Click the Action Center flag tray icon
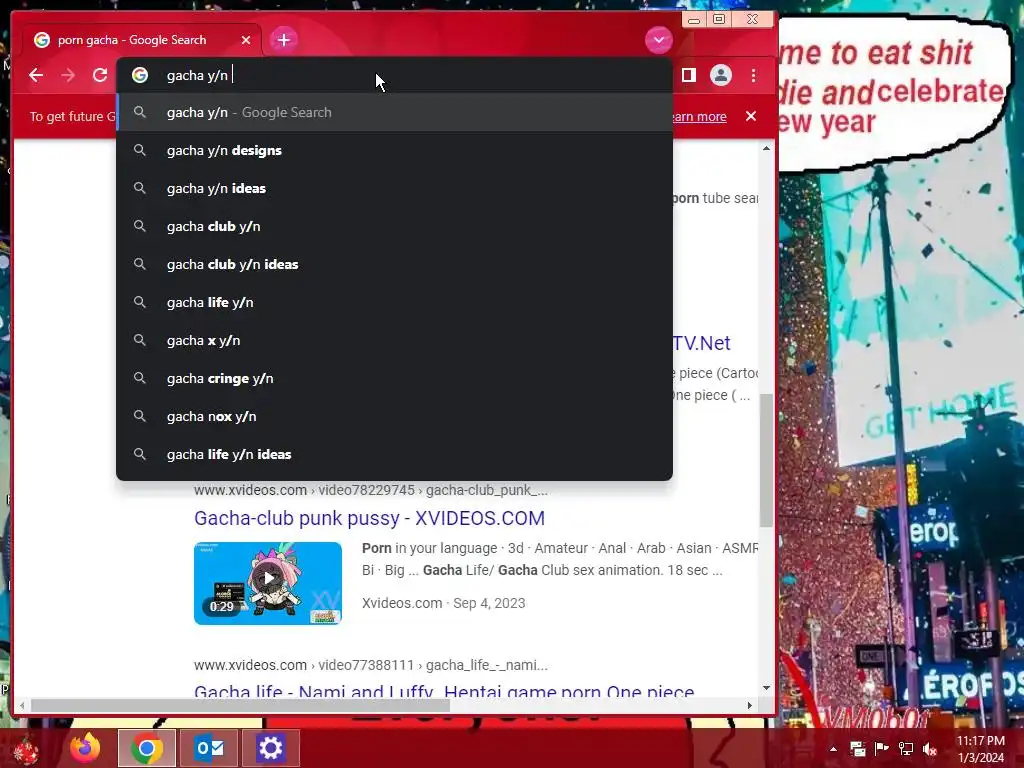The width and height of the screenshot is (1024, 768). pos(882,749)
